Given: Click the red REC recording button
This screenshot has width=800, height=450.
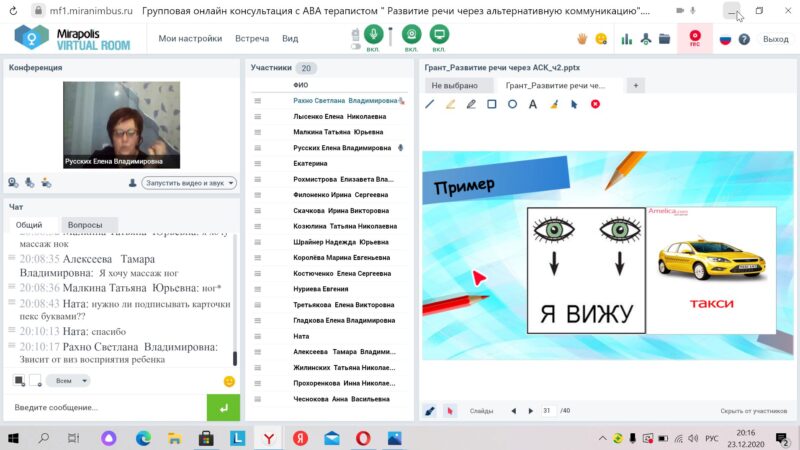Looking at the screenshot, I should 695,38.
